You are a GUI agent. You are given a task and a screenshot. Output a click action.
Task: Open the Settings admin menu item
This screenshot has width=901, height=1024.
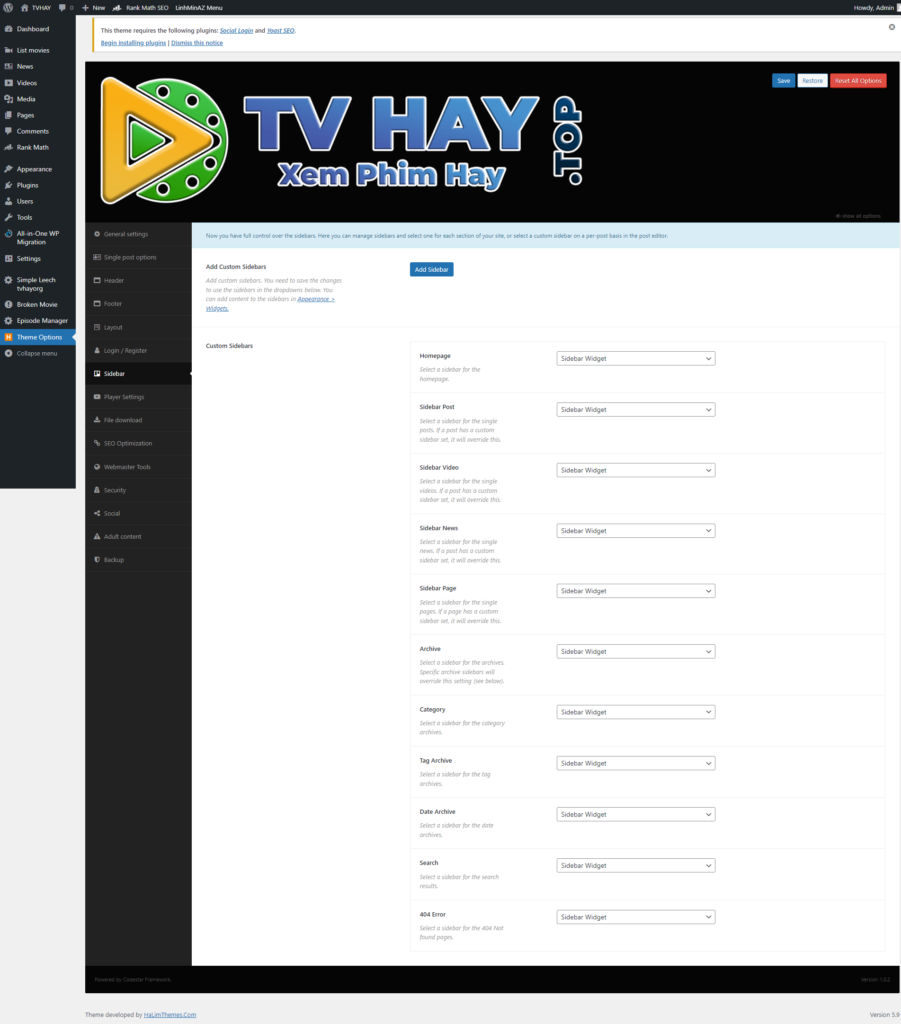[38, 259]
